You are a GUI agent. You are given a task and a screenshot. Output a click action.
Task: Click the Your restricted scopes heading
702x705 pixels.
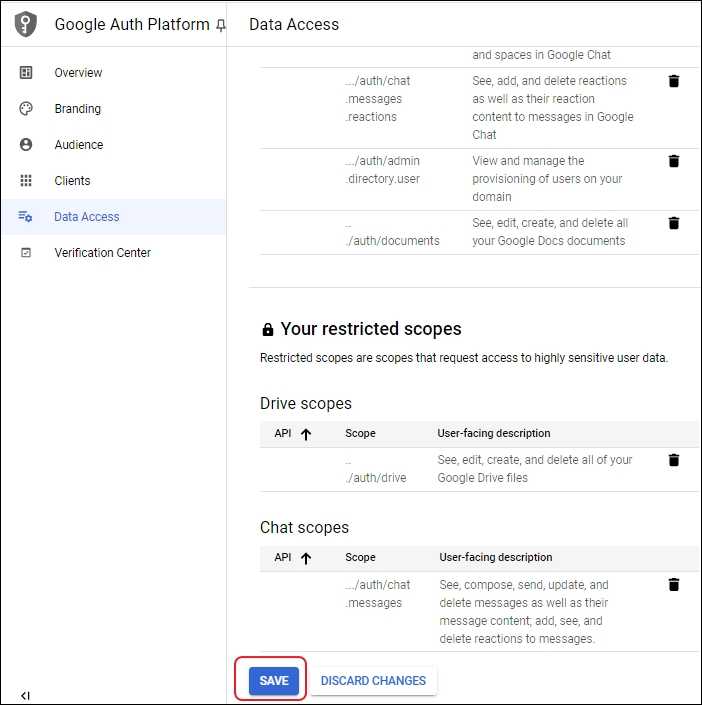tap(371, 329)
